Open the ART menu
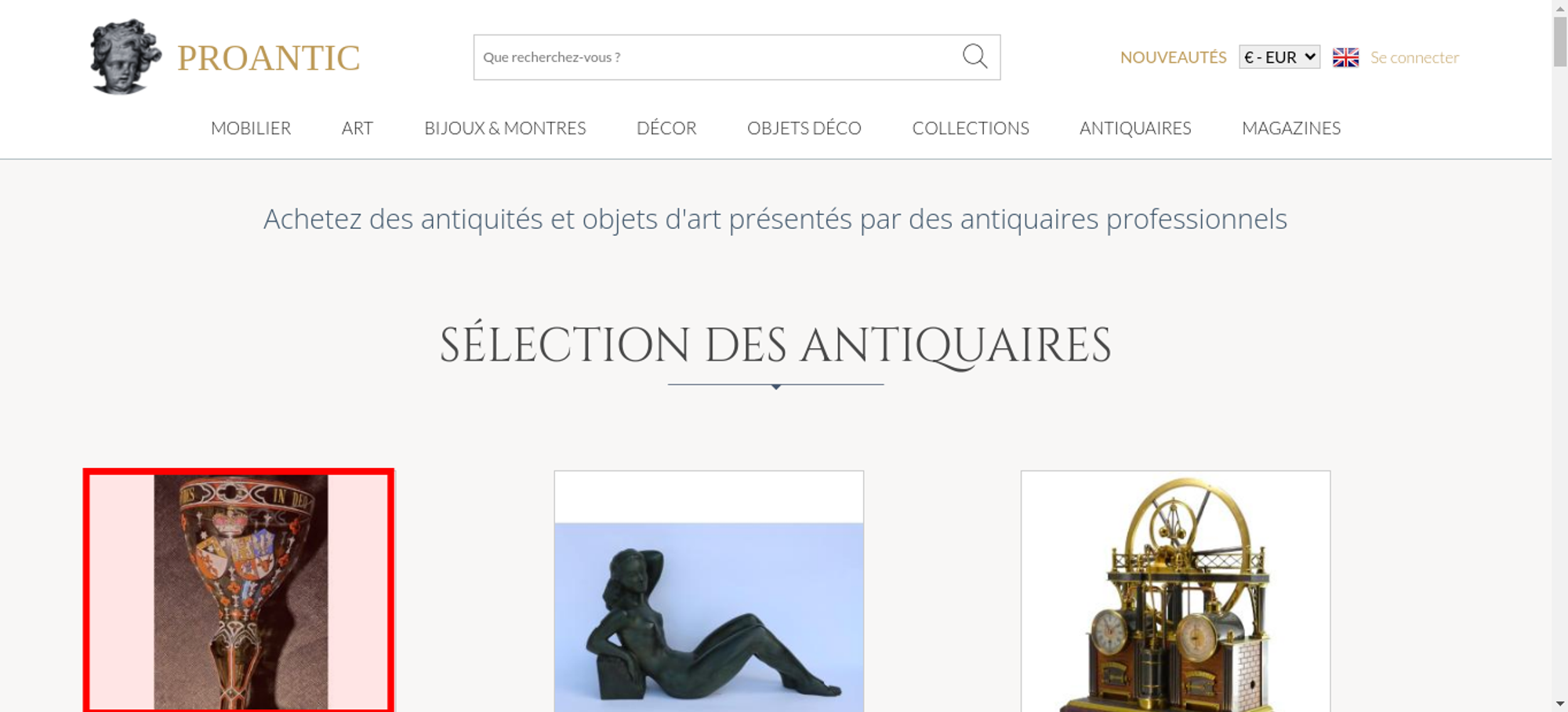Viewport: 1568px width, 712px height. (x=358, y=128)
